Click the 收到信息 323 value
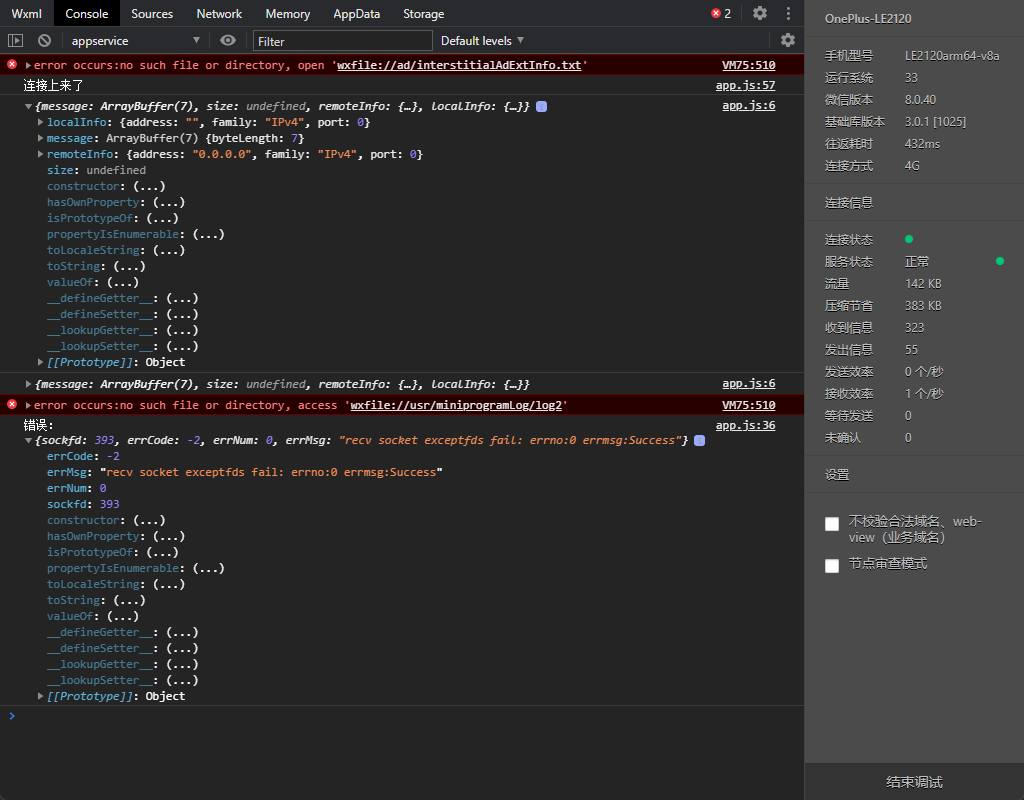 coord(914,328)
